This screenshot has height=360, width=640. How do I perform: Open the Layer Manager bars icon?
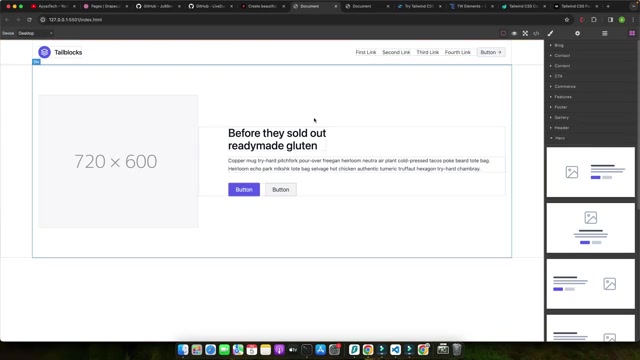point(605,33)
